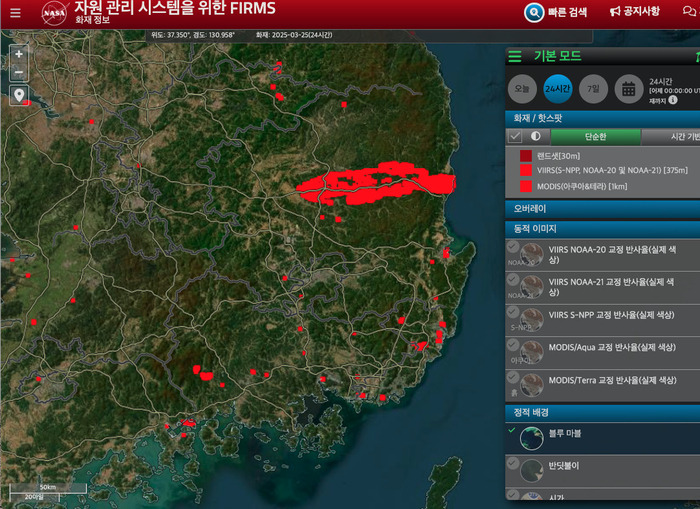This screenshot has width=700, height=509.
Task: Click the info icon beside time range
Action: coord(673,100)
